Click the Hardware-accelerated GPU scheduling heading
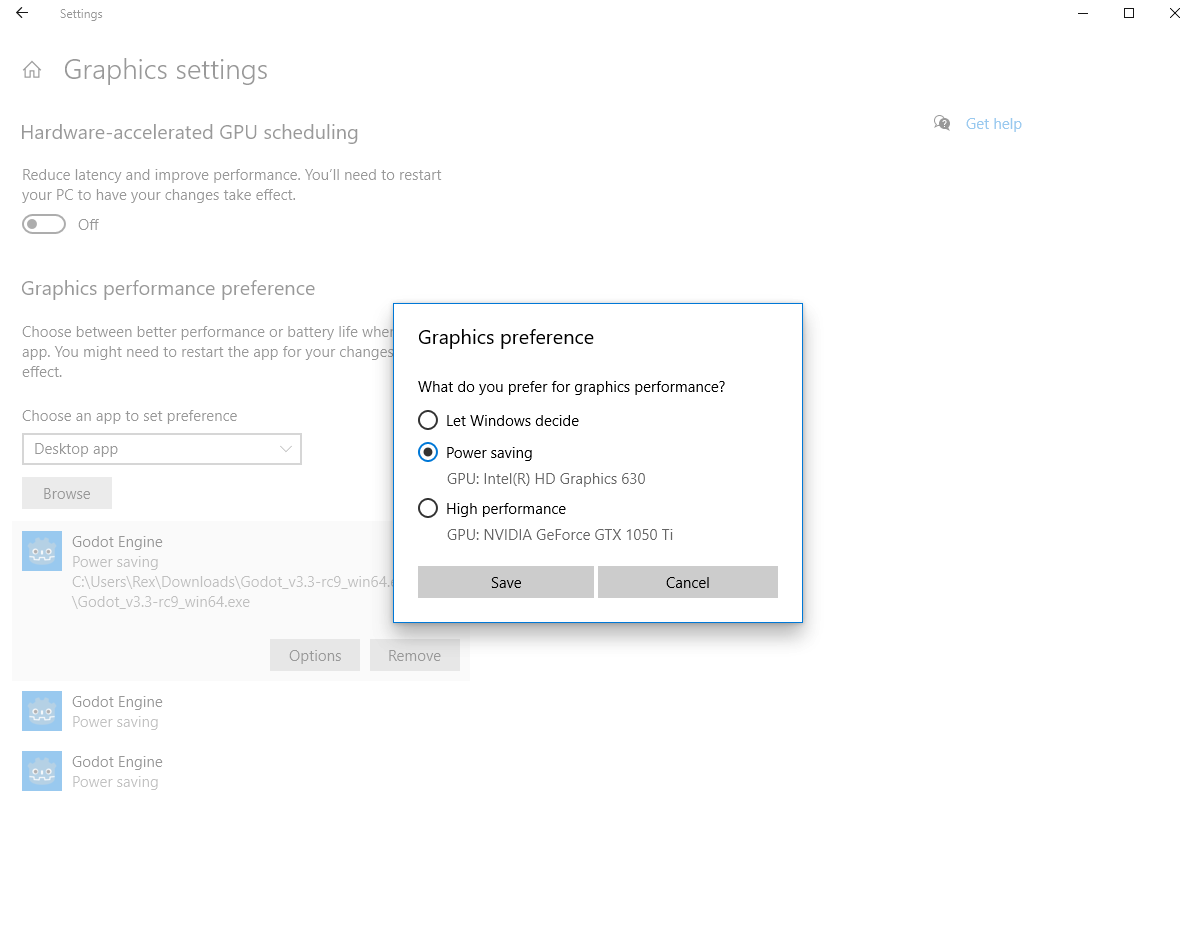Screen dimensions: 1196x926 189,133
